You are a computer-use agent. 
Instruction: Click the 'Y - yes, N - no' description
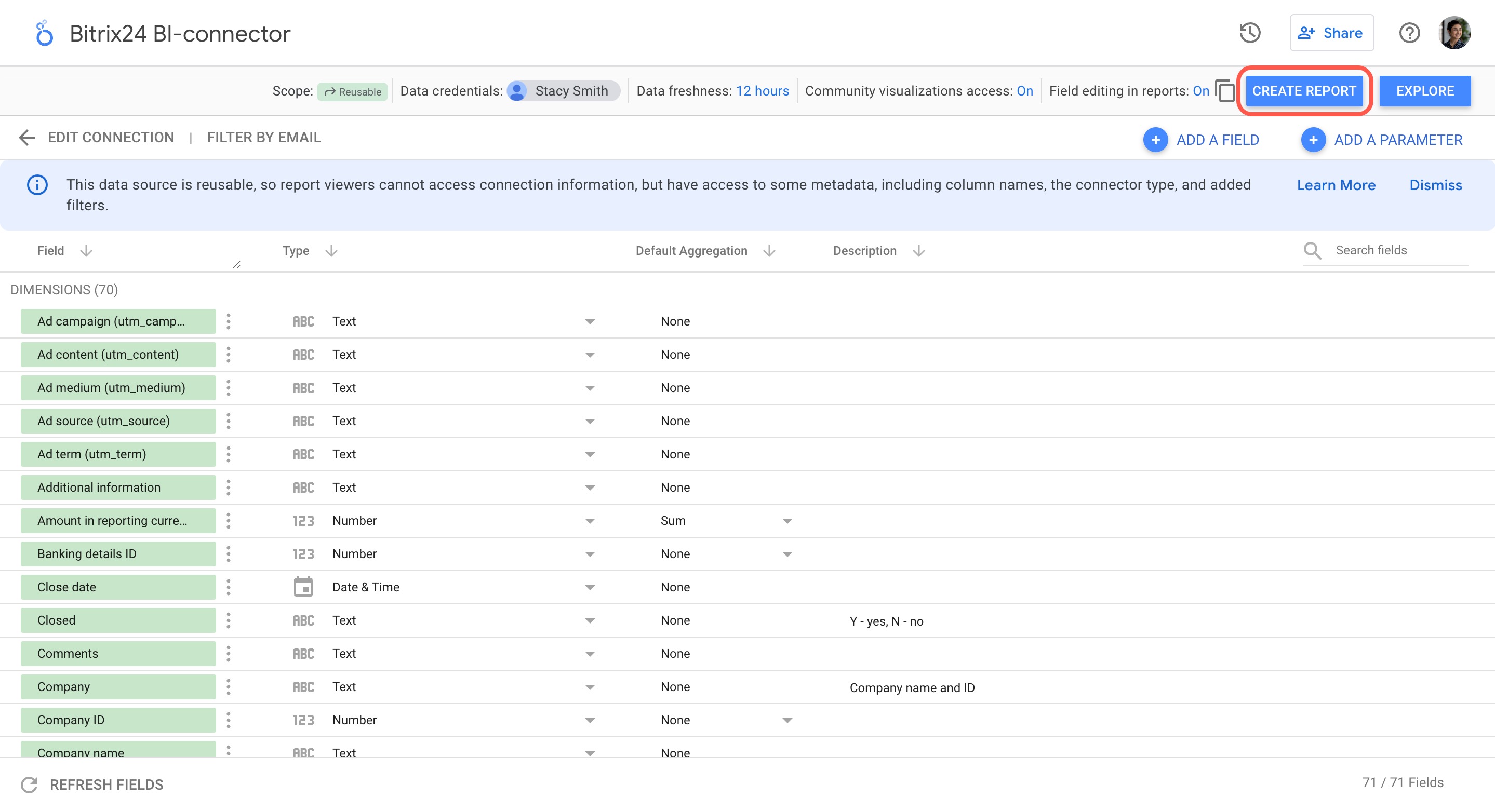coord(886,621)
